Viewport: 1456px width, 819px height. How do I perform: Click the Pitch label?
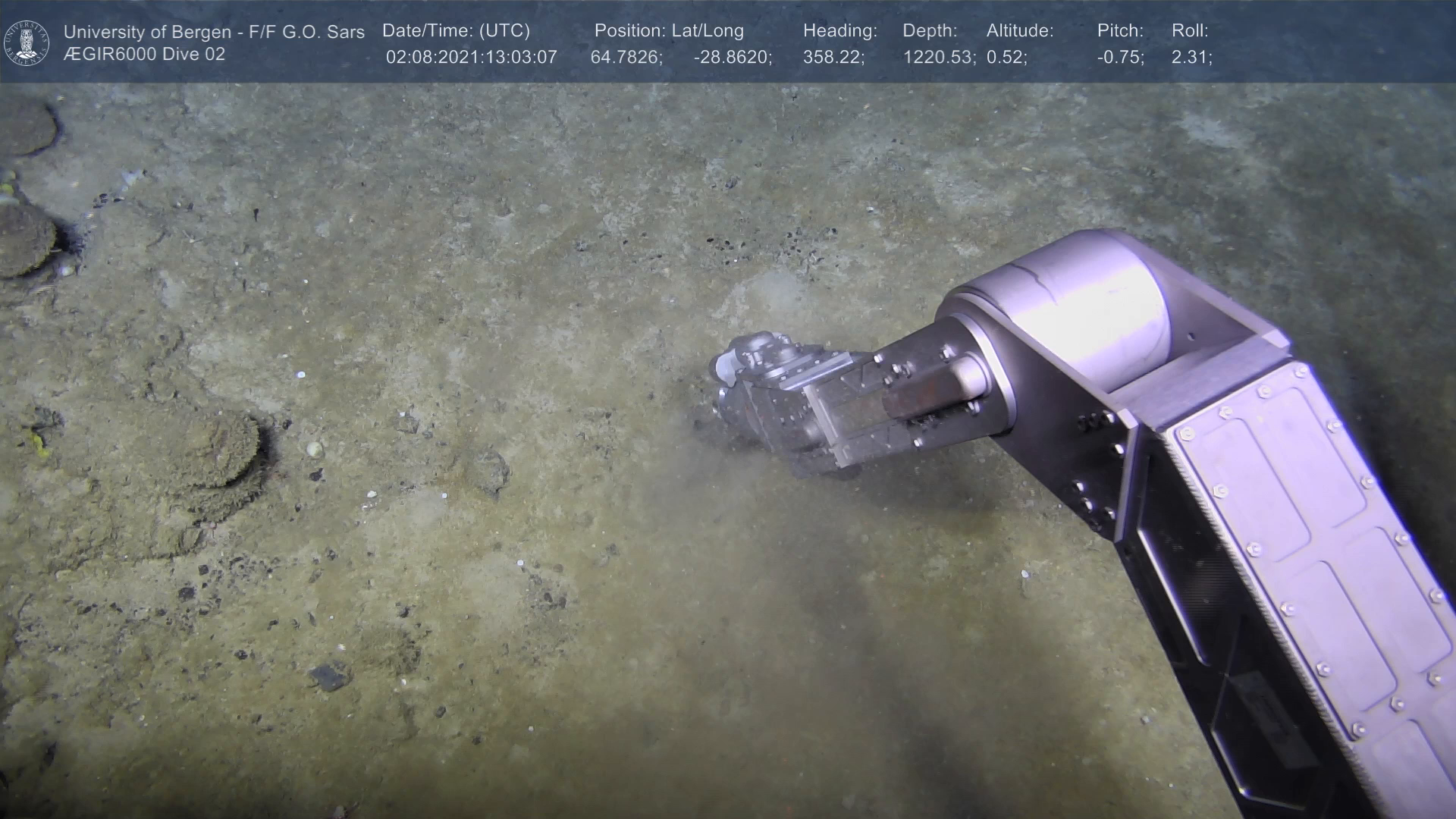[1120, 31]
